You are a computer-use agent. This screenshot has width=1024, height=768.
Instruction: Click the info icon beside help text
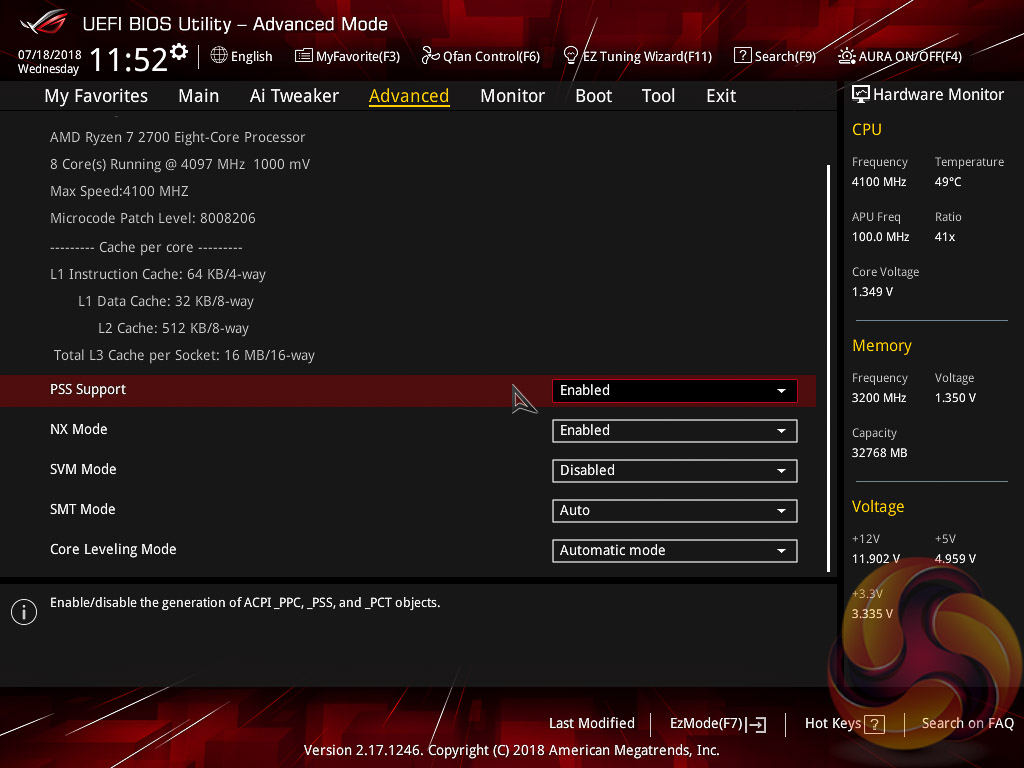pos(24,612)
